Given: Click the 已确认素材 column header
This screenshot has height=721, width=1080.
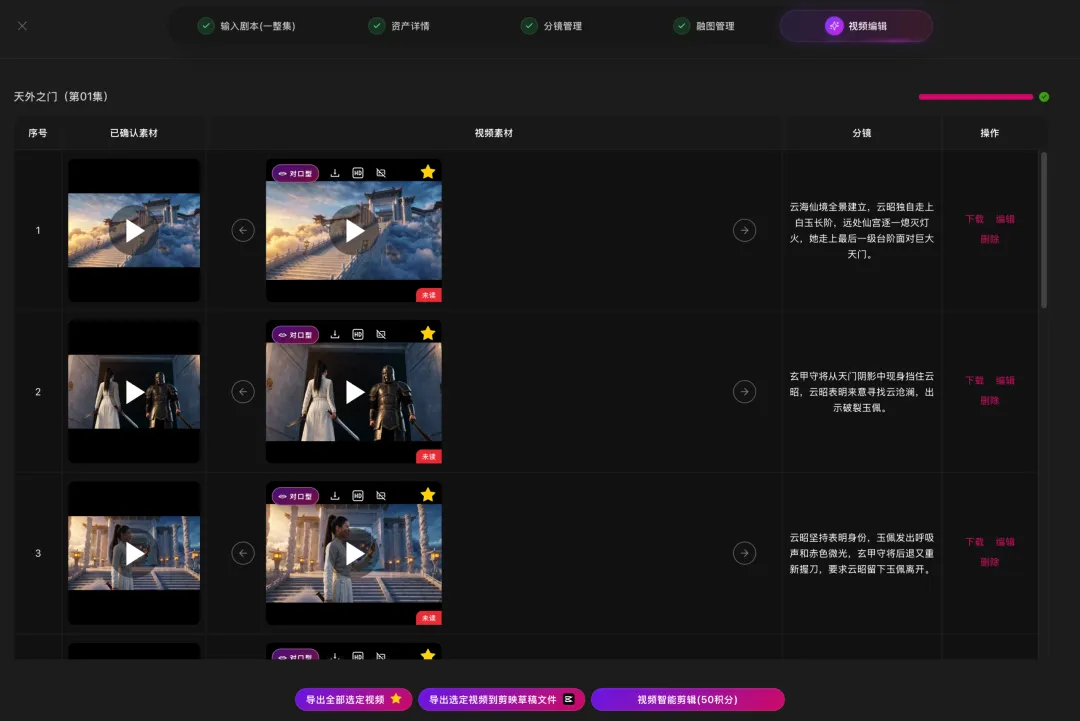Looking at the screenshot, I should (x=134, y=133).
